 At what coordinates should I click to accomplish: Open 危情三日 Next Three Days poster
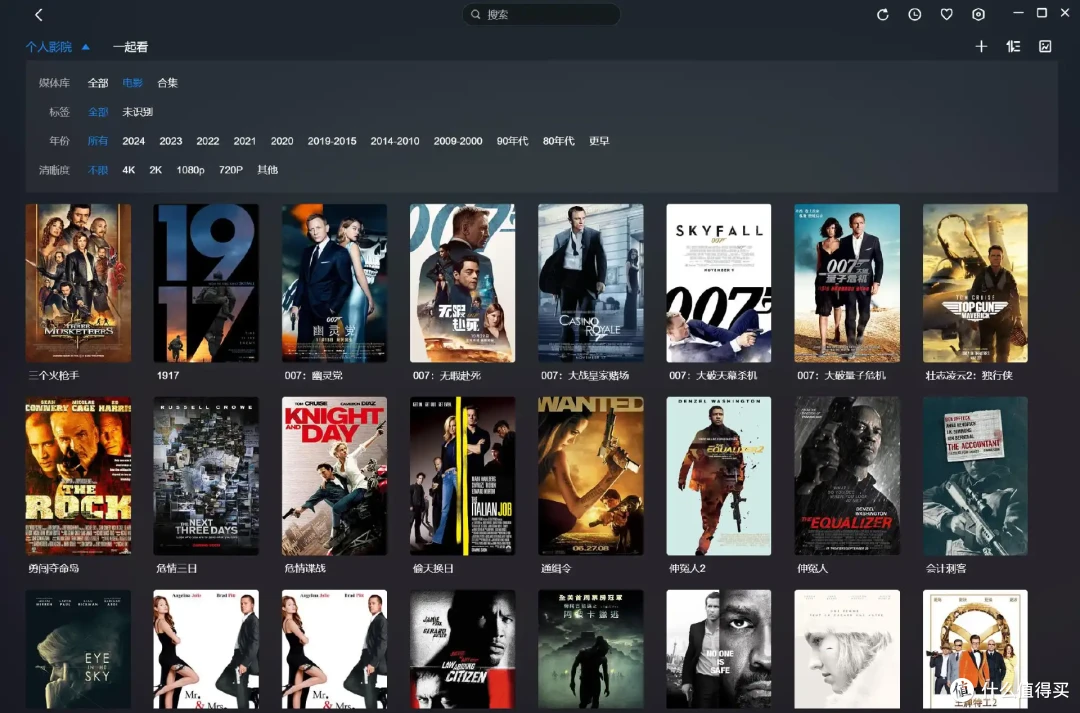pos(206,475)
